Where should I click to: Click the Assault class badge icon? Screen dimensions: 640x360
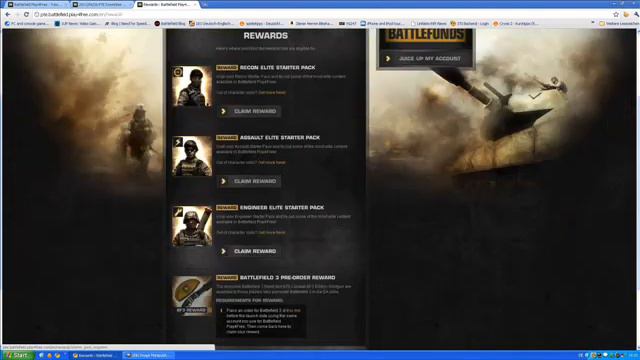pyautogui.click(x=178, y=142)
